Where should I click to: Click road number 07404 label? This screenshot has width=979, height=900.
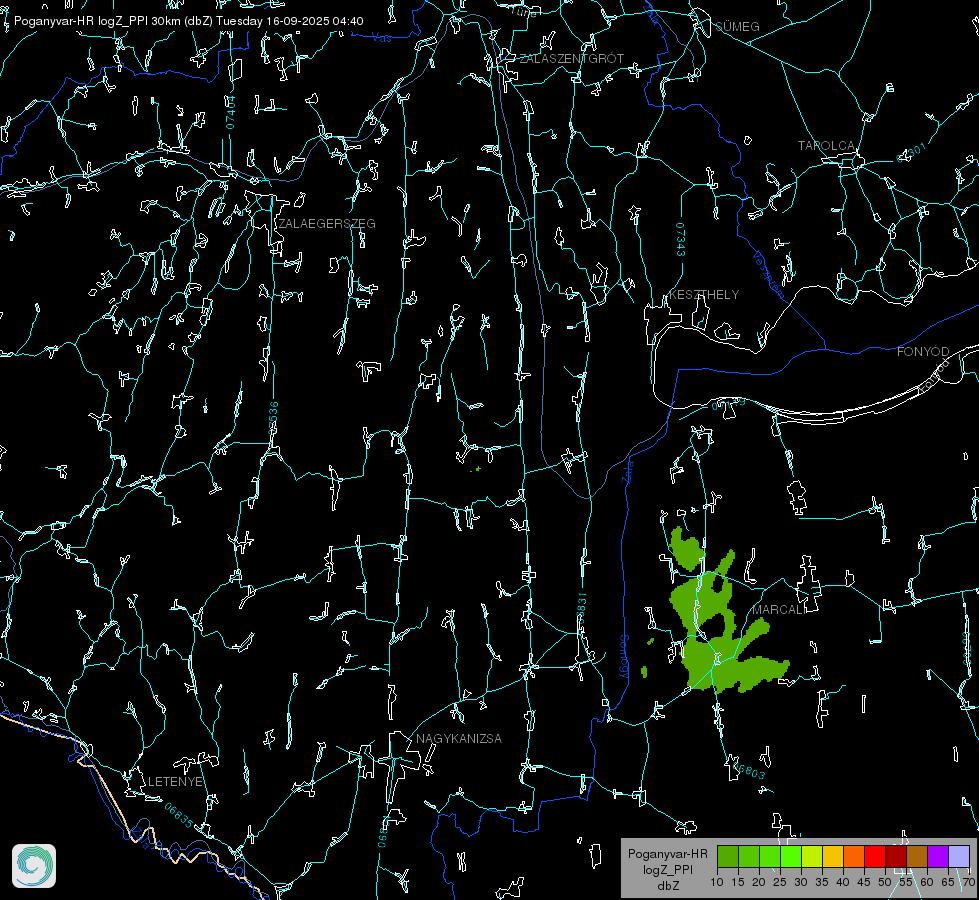(x=230, y=112)
